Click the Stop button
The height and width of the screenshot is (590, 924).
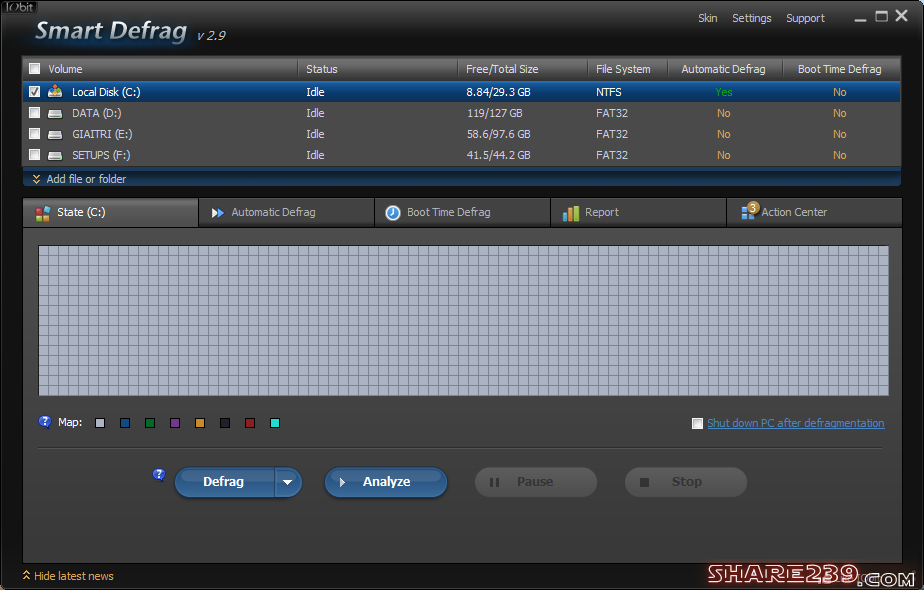(x=685, y=482)
